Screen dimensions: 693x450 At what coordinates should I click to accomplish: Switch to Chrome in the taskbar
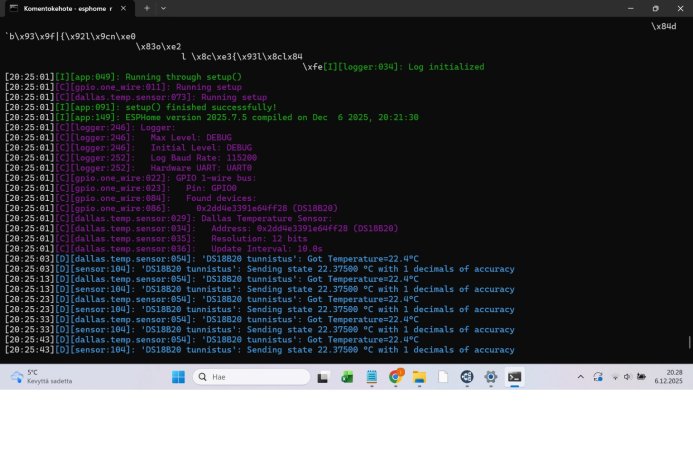pos(396,377)
